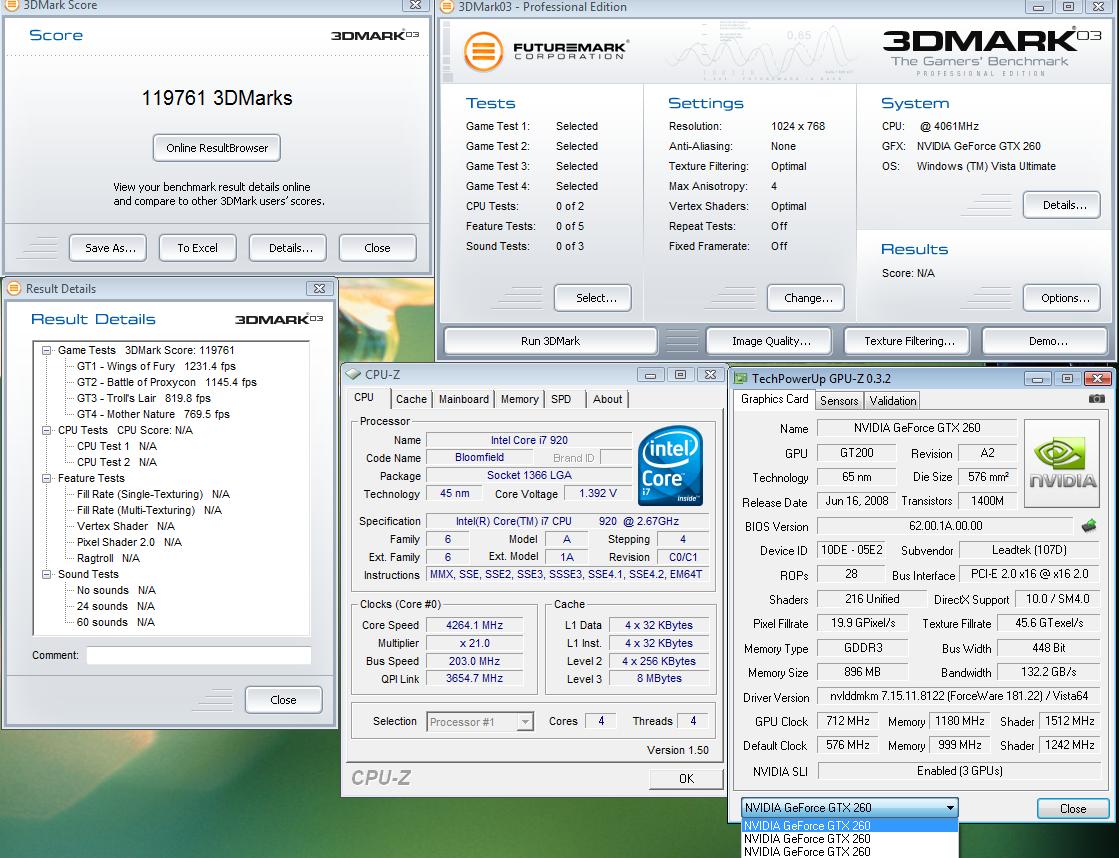Collapse the Feature Tests tree node
The image size is (1119, 858).
tap(46, 478)
